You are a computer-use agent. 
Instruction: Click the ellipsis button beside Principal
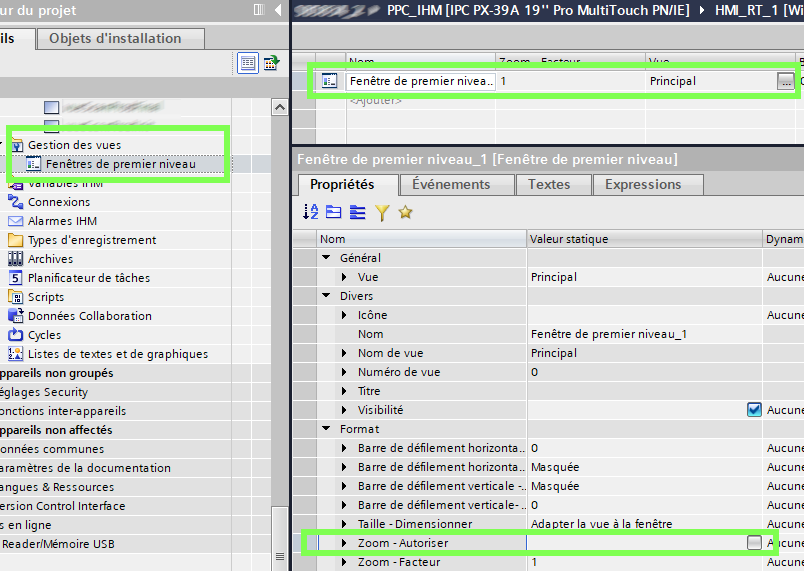(x=785, y=82)
